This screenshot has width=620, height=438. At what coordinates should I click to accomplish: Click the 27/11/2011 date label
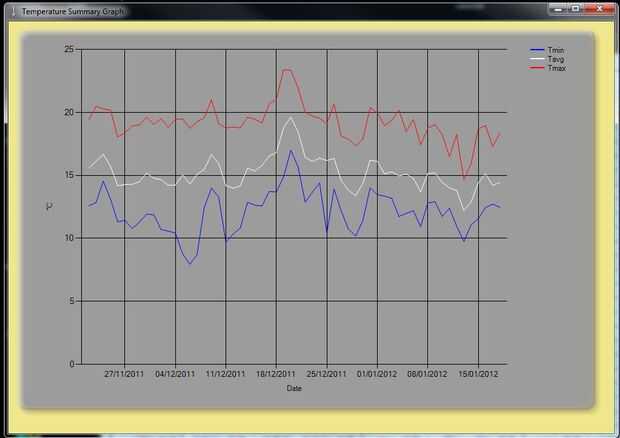(124, 374)
